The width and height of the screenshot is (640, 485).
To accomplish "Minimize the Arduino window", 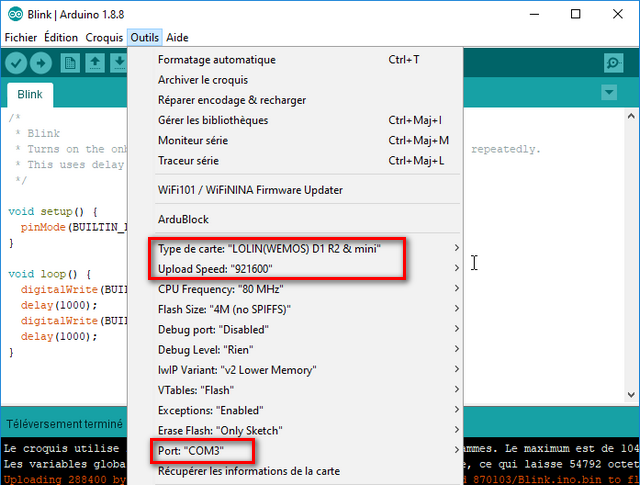I will click(534, 14).
